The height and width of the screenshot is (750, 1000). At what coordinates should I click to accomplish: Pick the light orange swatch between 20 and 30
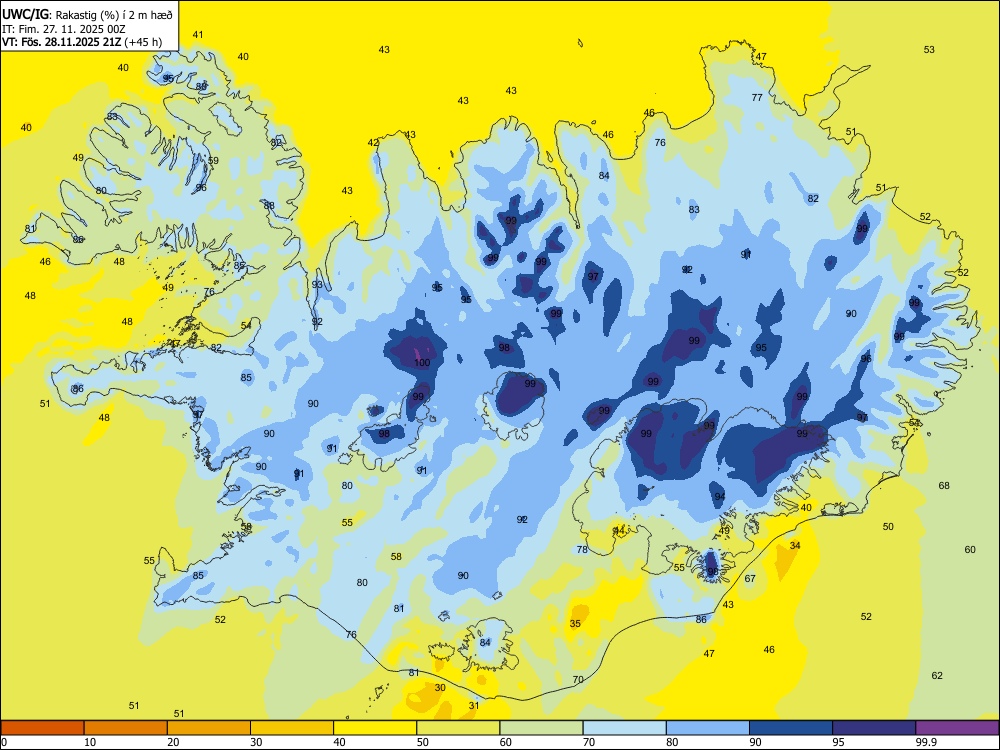coord(209,728)
